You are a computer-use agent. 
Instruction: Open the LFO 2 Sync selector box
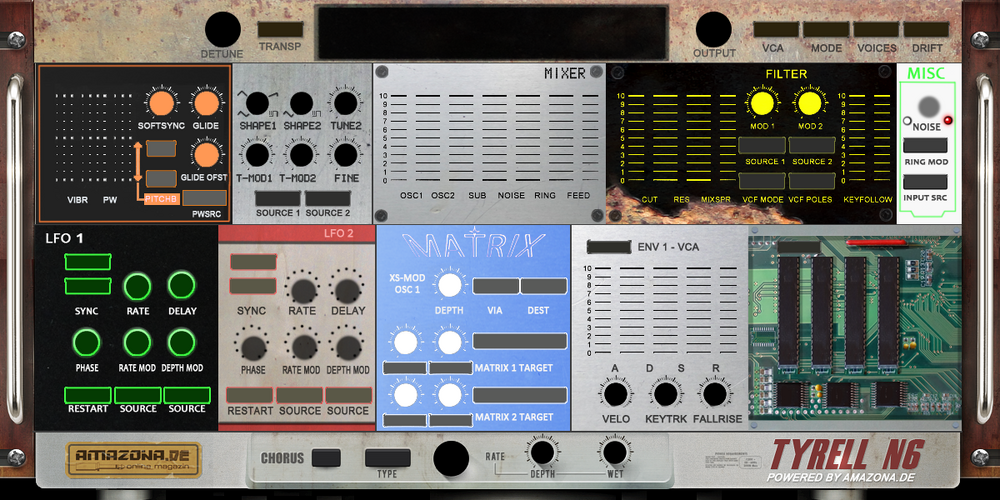(253, 286)
